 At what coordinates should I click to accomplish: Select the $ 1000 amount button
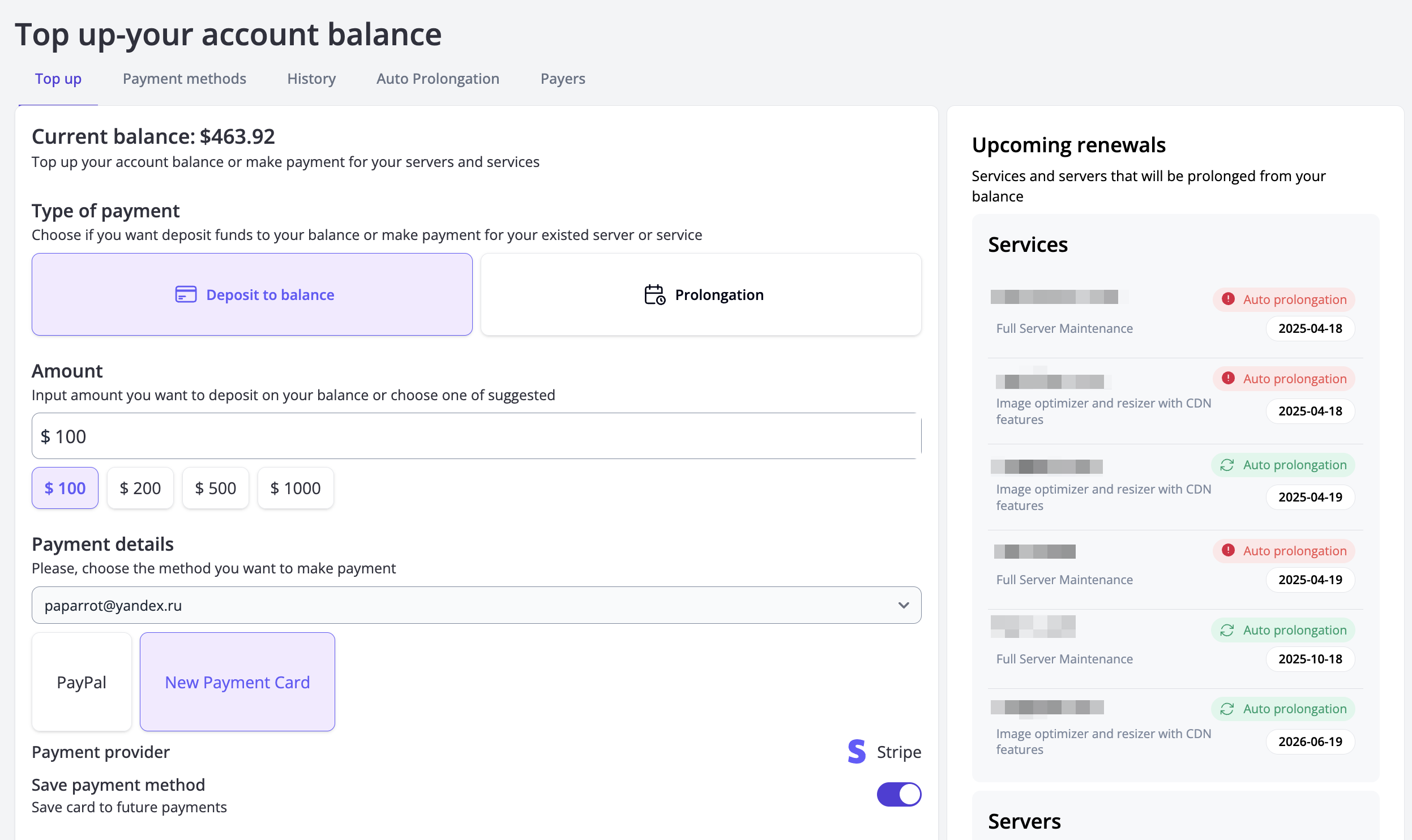pyautogui.click(x=295, y=488)
